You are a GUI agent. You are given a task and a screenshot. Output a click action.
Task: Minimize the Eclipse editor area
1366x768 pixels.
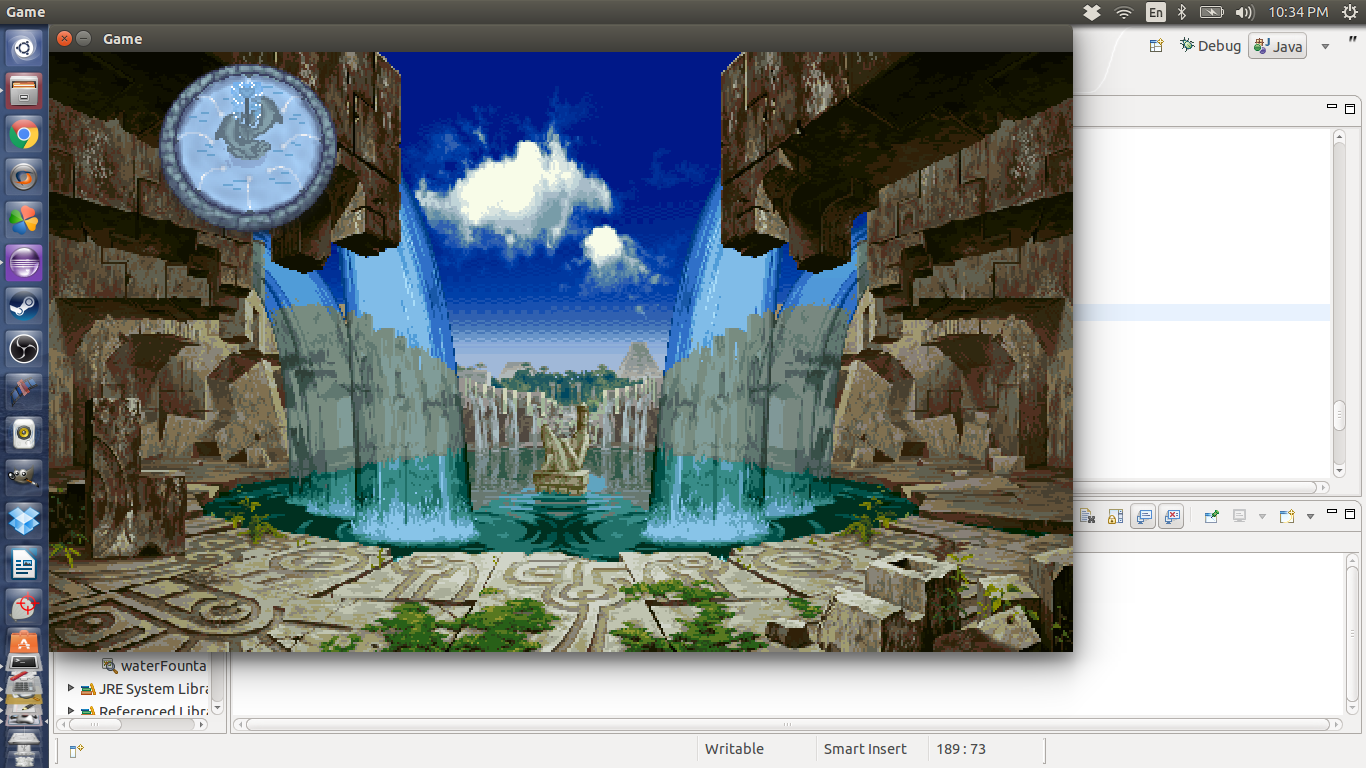[1332, 106]
